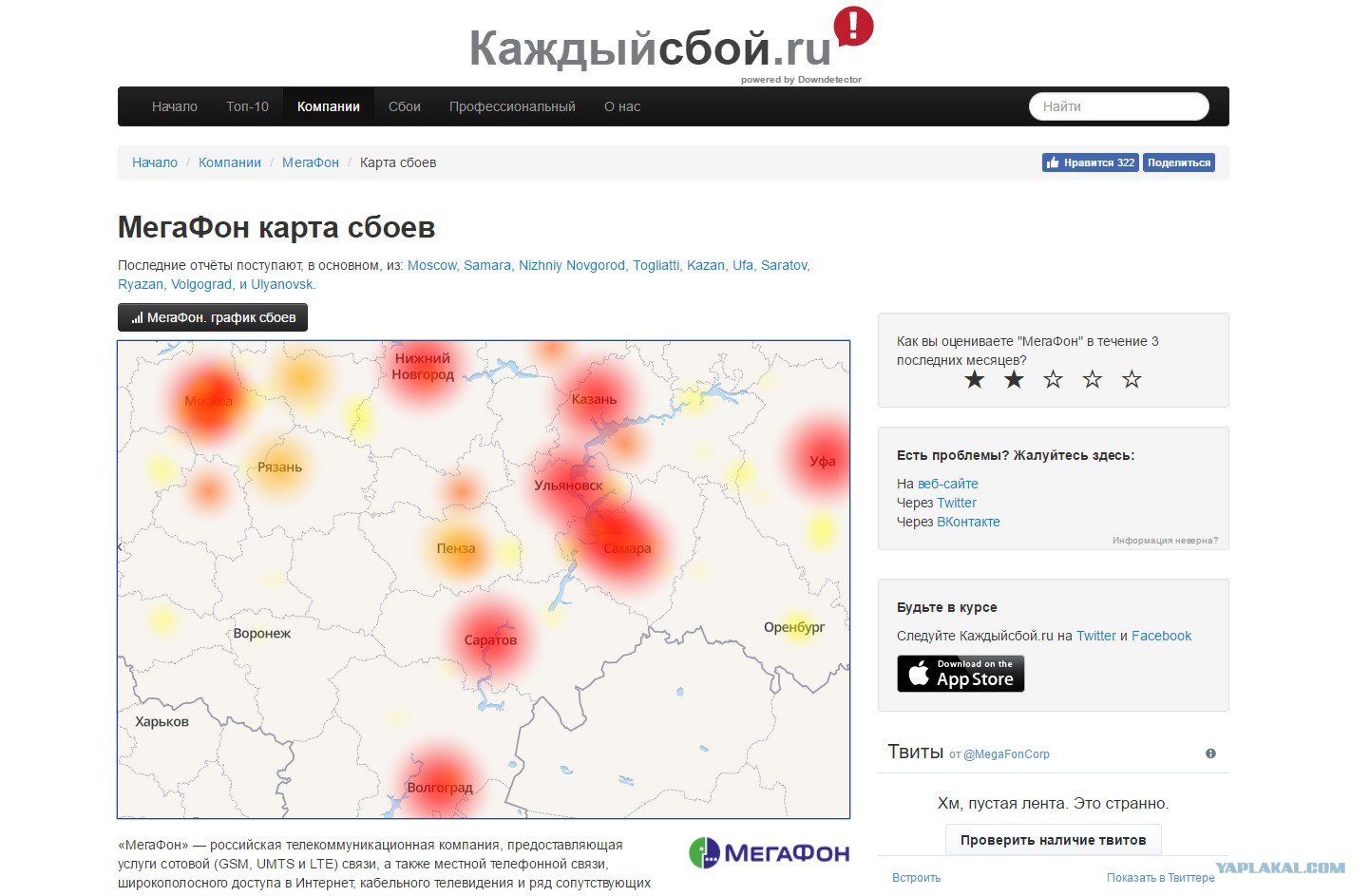Click the Facebook Нравится 322 button
This screenshot has height=896, width=1370.
coord(1091,162)
